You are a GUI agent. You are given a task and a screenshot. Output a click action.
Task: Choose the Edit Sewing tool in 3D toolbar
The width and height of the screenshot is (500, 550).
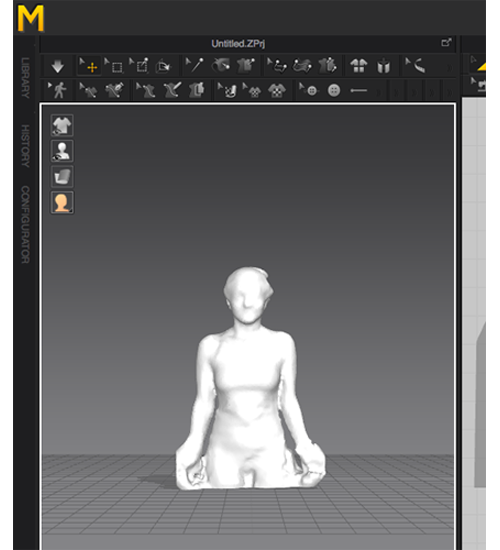click(x=277, y=66)
